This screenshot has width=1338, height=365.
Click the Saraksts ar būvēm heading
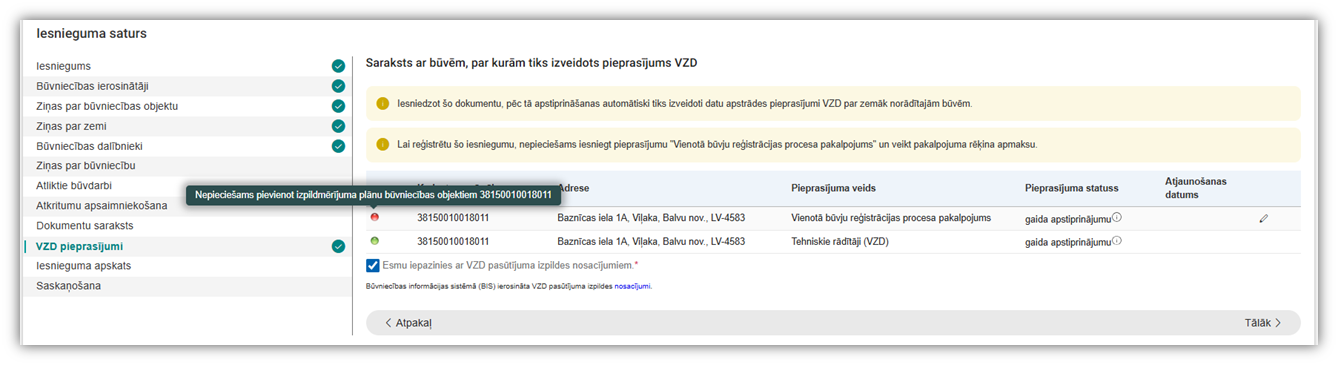[x=531, y=62]
